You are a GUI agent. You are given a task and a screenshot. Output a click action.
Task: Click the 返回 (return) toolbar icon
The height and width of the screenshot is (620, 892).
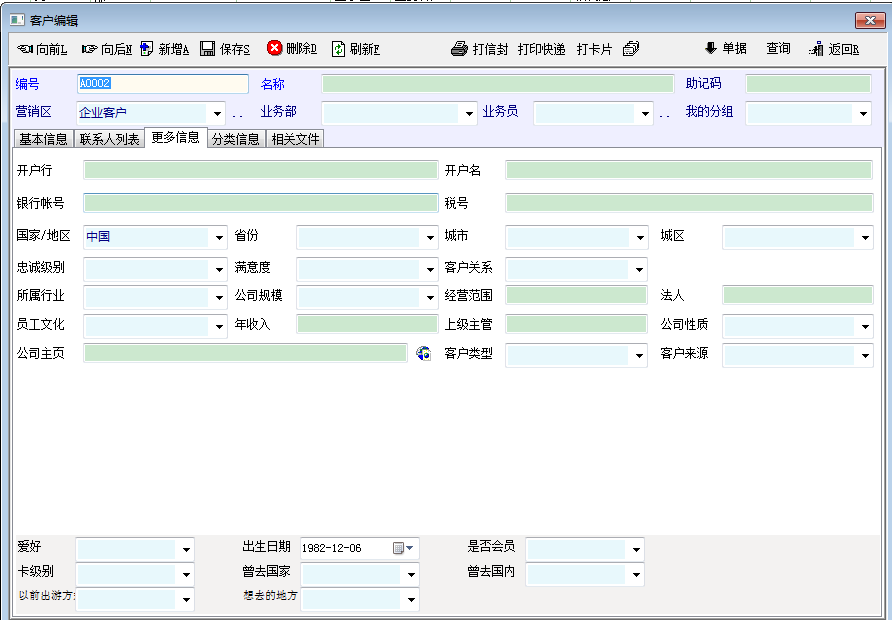[816, 49]
